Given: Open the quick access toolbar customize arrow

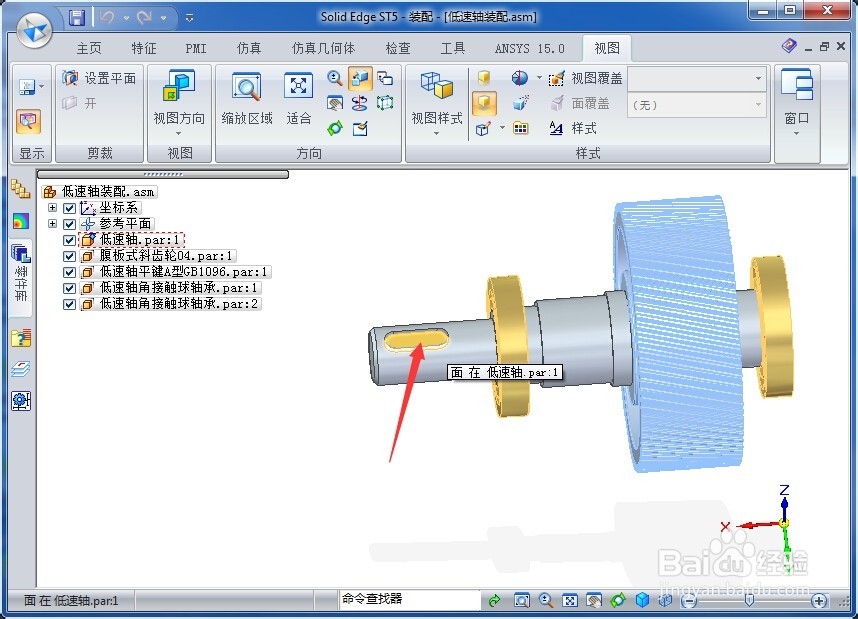Looking at the screenshot, I should pyautogui.click(x=189, y=18).
